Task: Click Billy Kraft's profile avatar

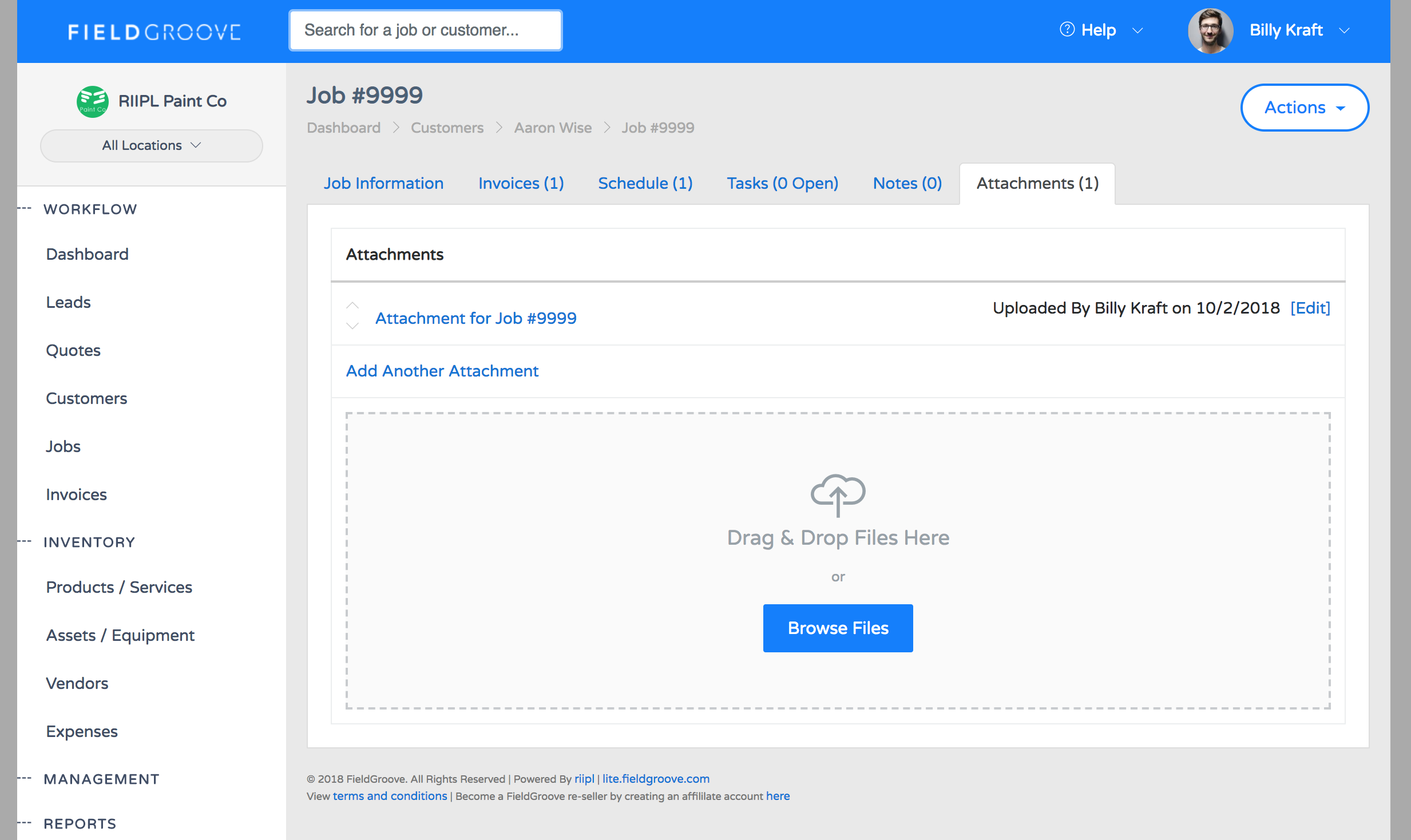Action: click(1210, 31)
